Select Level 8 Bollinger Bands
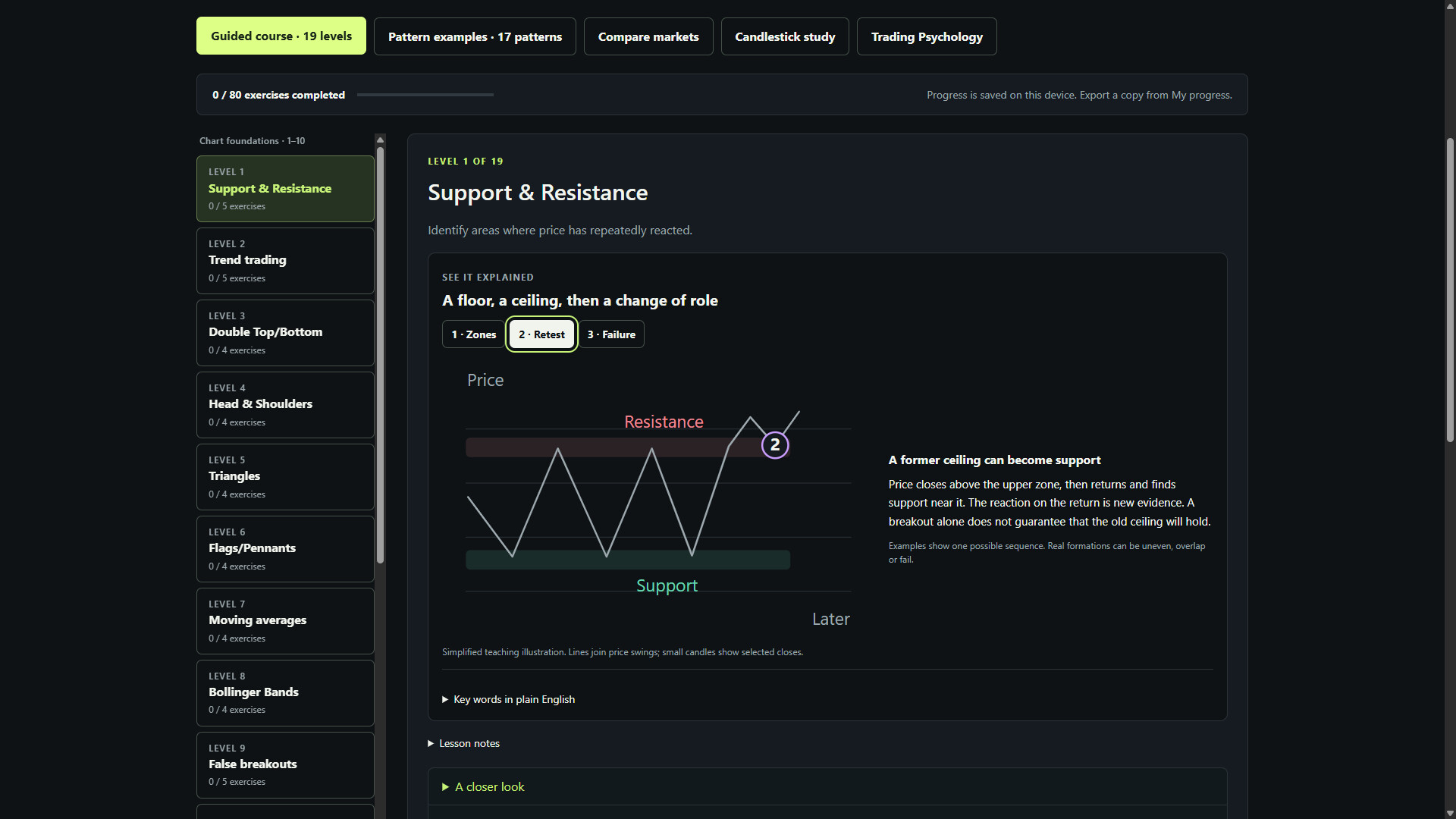 [285, 693]
